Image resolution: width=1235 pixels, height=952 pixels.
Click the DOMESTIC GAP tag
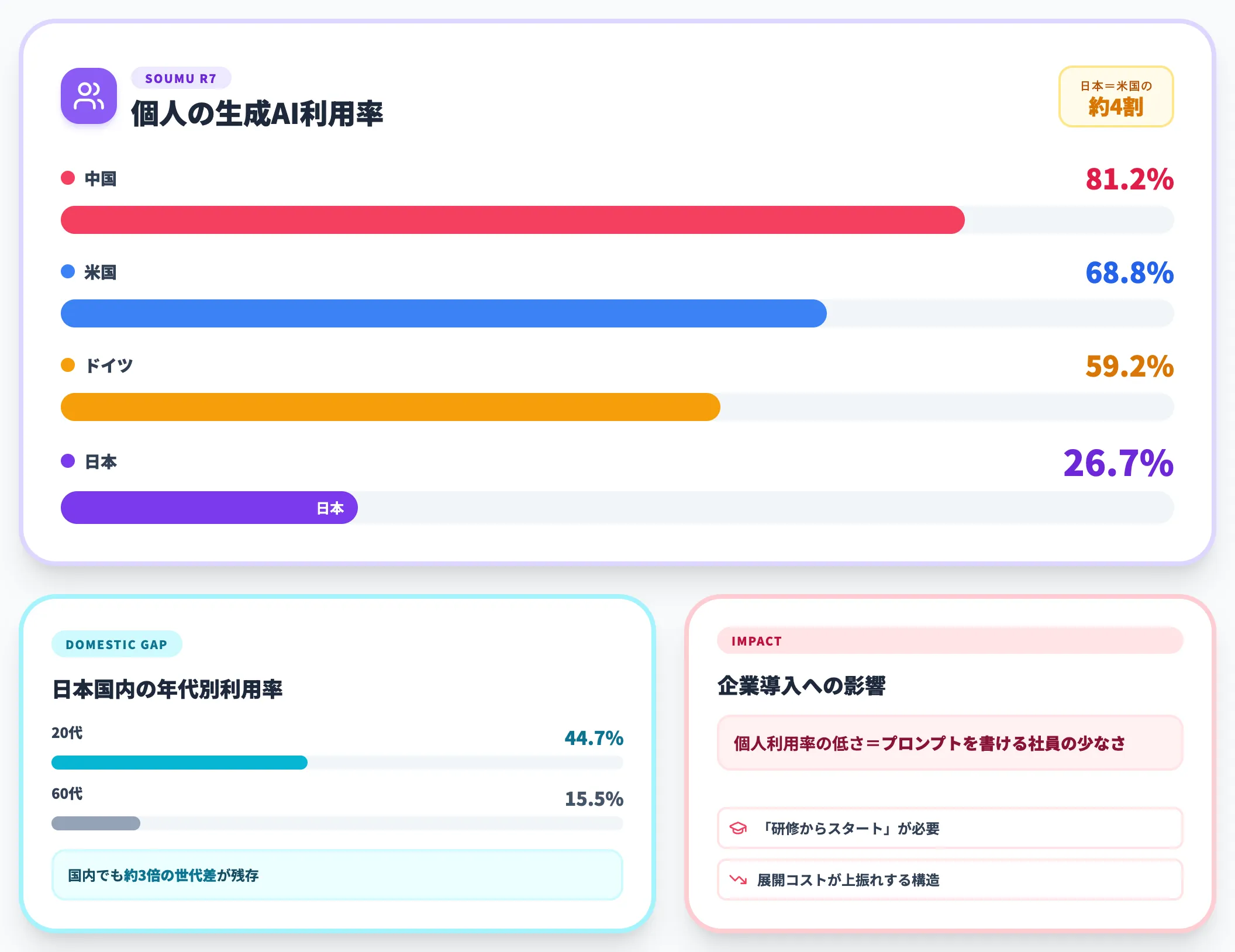(x=117, y=644)
